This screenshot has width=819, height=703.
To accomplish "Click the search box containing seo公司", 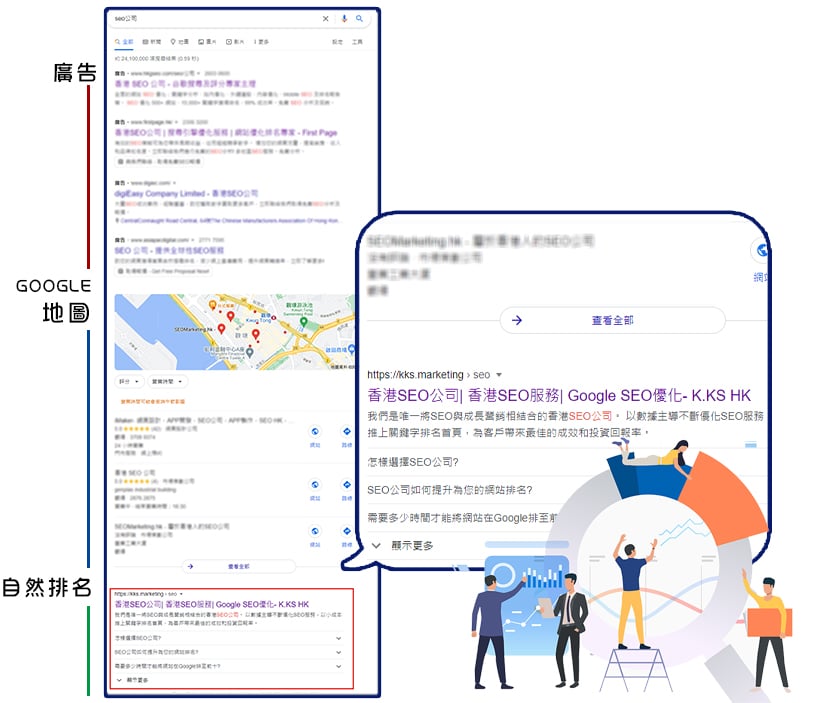I will [241, 19].
